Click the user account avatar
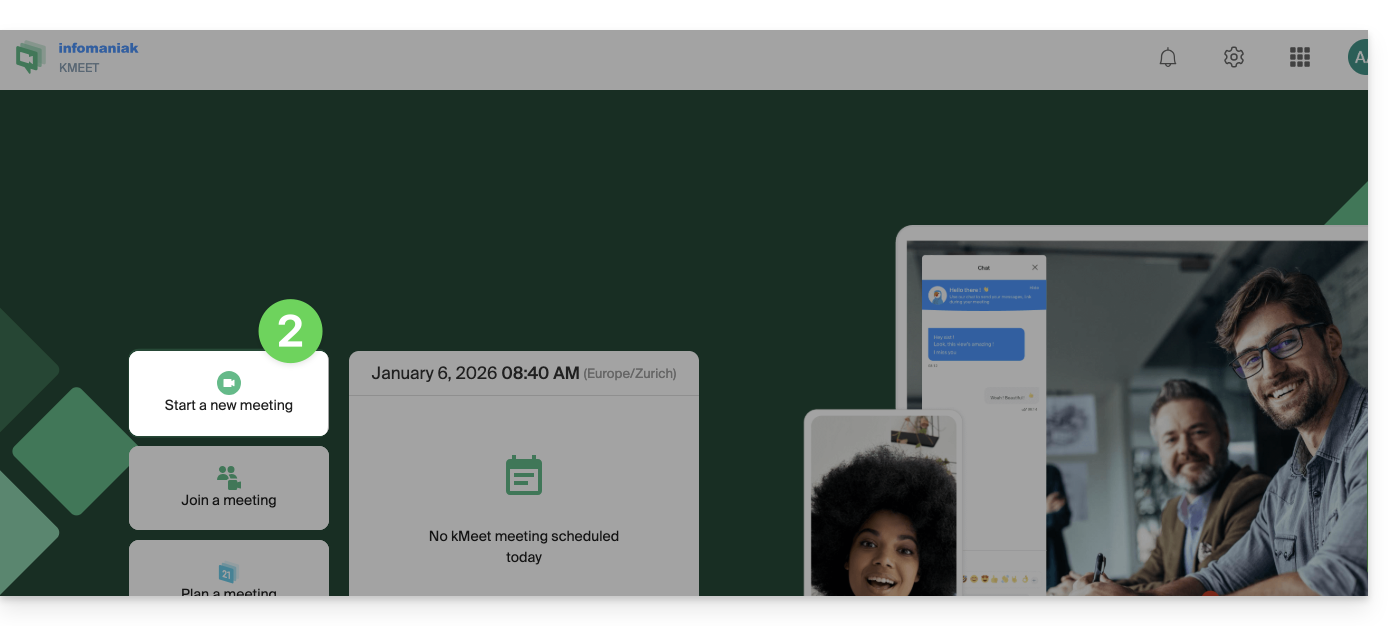The height and width of the screenshot is (626, 1398). 1357,58
